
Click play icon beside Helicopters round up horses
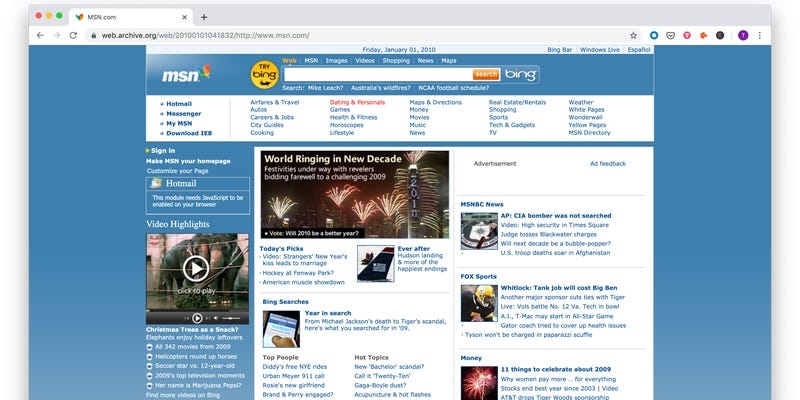coord(149,357)
